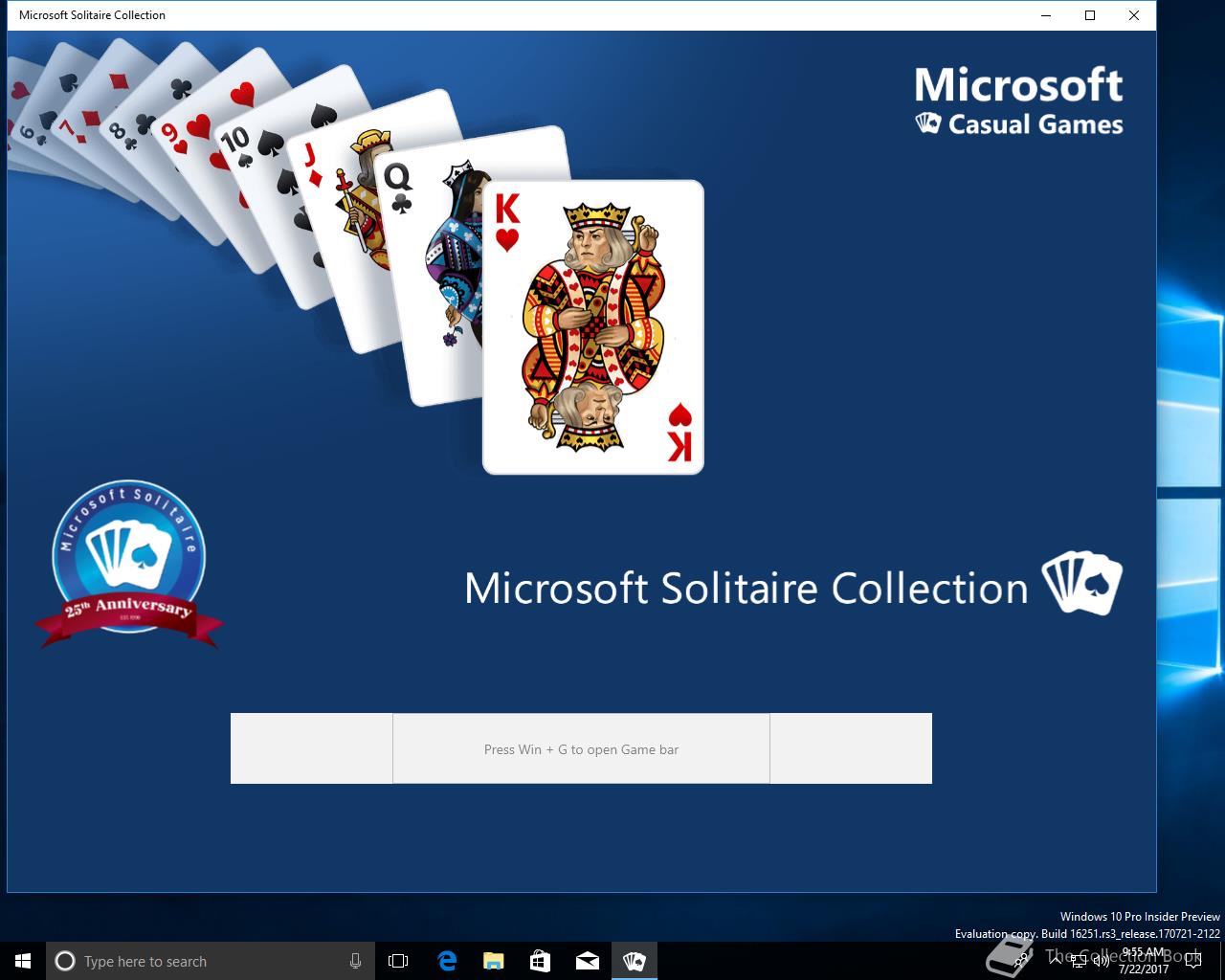Screen dimensions: 1225x980
Task: Click the 25th Anniversary badge
Action: tap(128, 565)
